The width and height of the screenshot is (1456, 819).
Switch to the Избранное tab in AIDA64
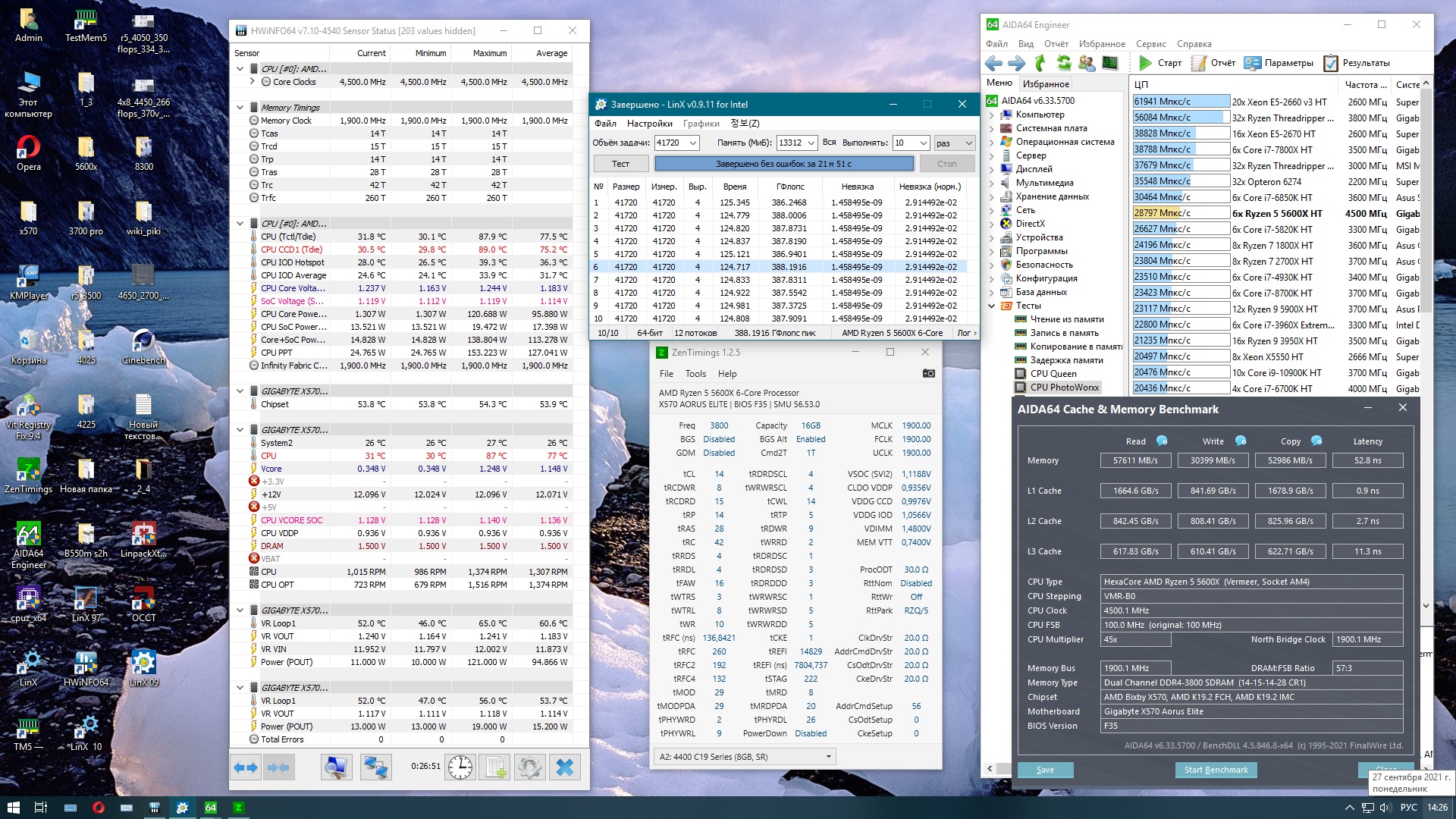pyautogui.click(x=1045, y=84)
